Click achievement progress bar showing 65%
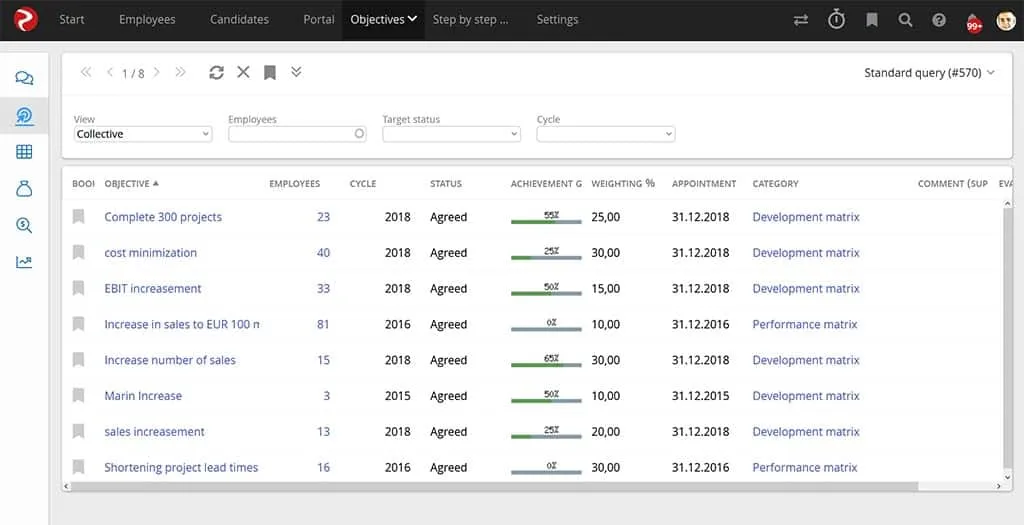1024x525 pixels. [545, 362]
